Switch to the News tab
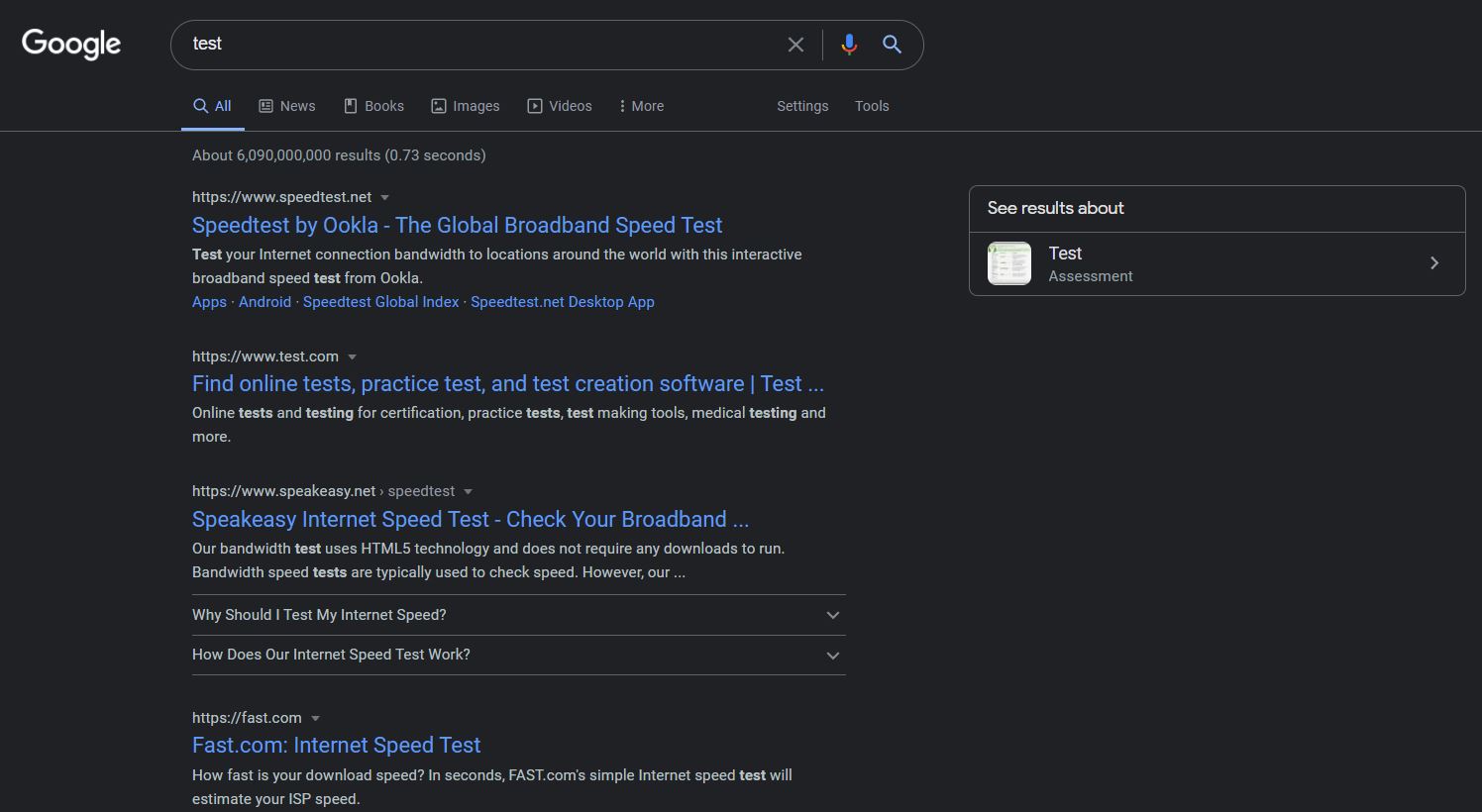Viewport: 1482px width, 812px height. [x=287, y=106]
